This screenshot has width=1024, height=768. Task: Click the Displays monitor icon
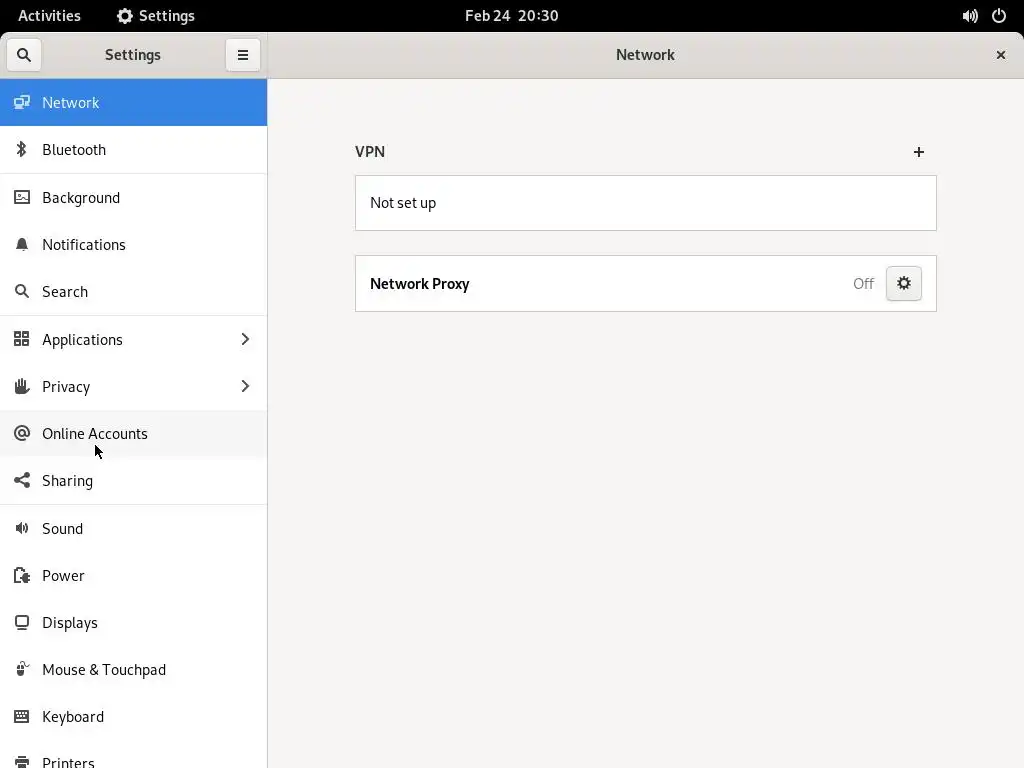22,622
